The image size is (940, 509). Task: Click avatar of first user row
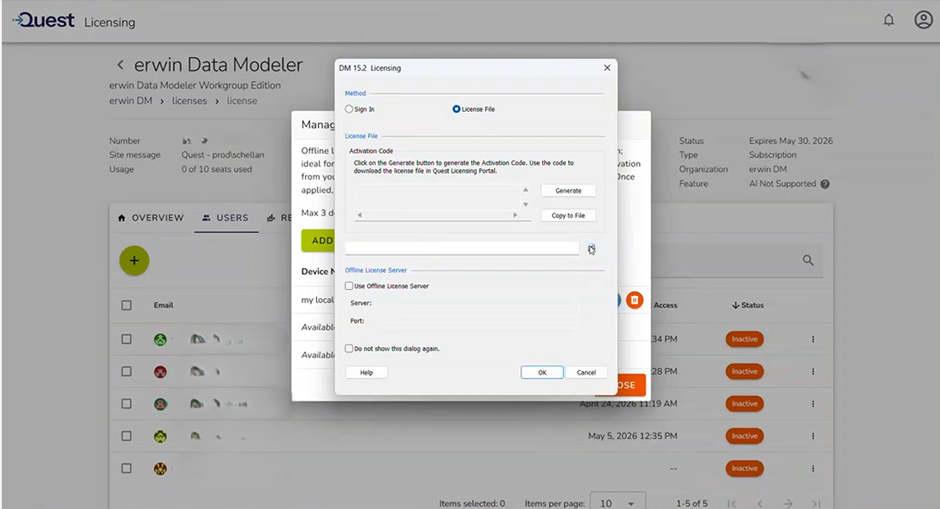160,340
